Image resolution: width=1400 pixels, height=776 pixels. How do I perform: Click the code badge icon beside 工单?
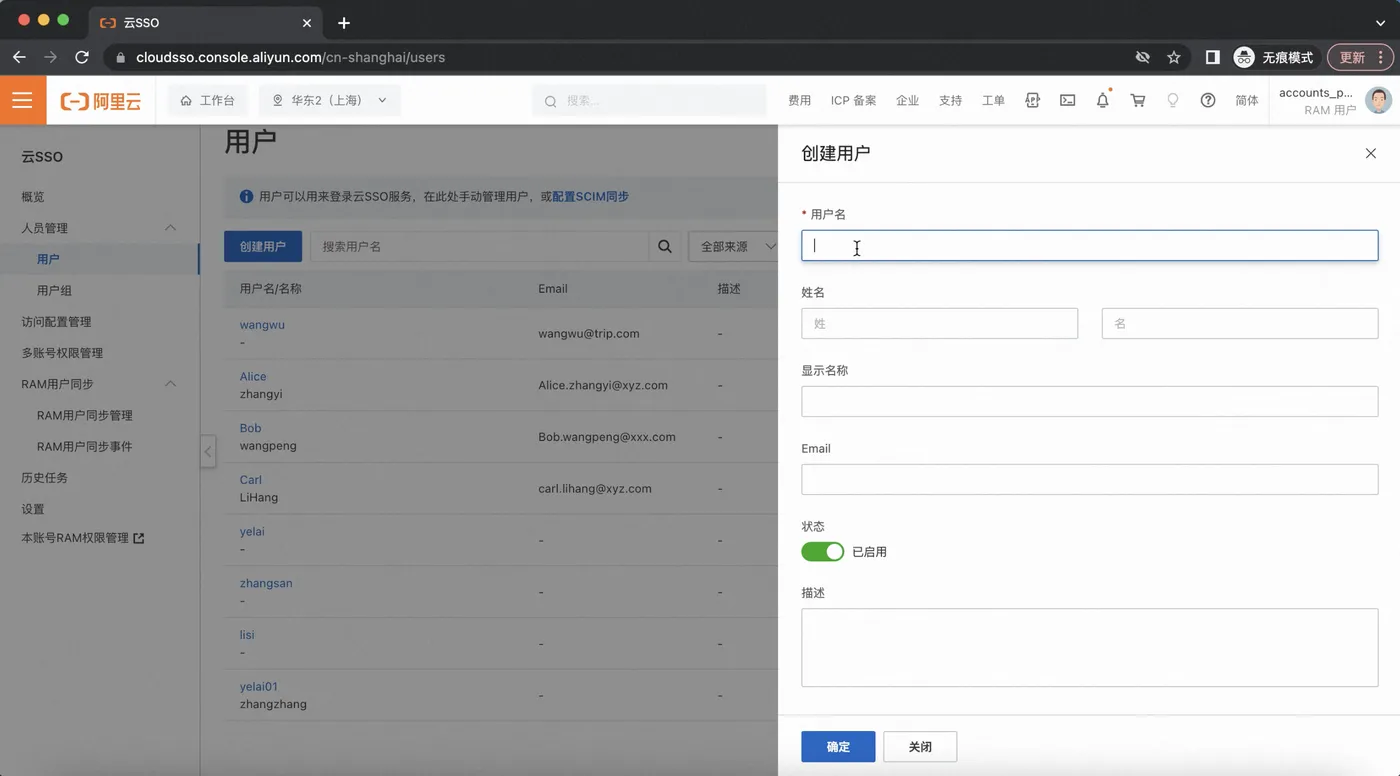(x=1033, y=100)
